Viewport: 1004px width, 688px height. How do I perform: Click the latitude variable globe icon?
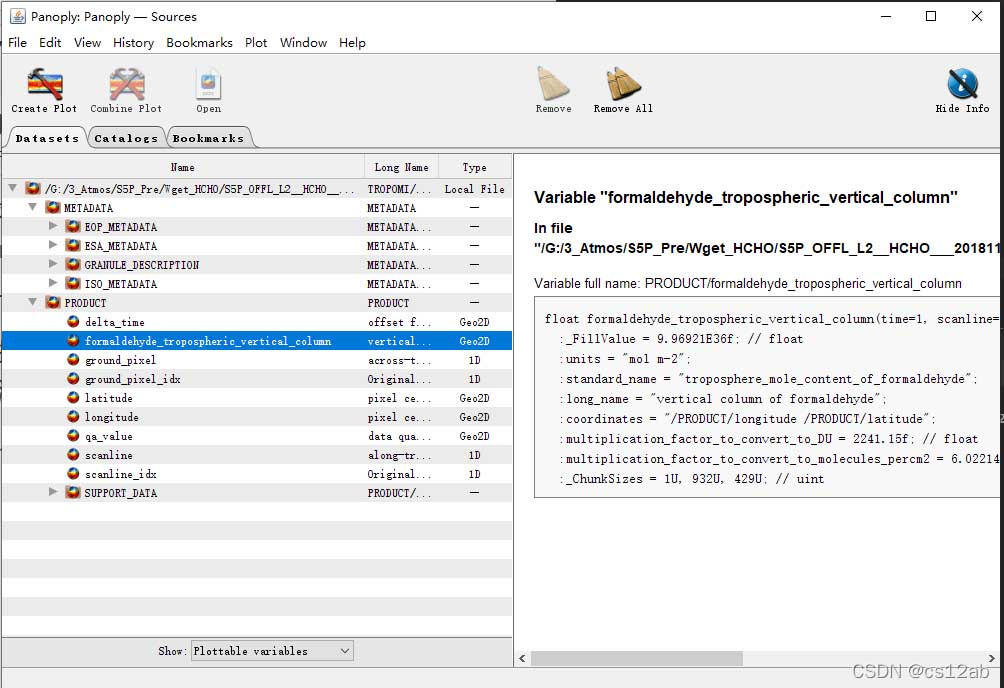(73, 398)
